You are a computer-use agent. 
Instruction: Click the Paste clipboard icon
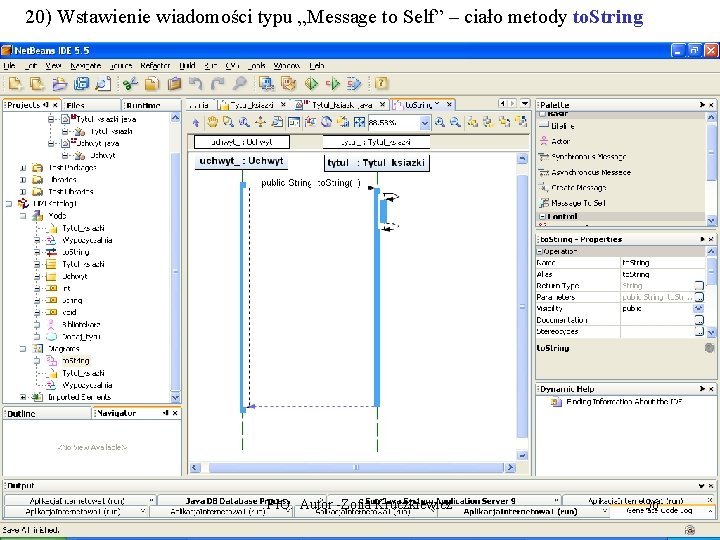[174, 84]
